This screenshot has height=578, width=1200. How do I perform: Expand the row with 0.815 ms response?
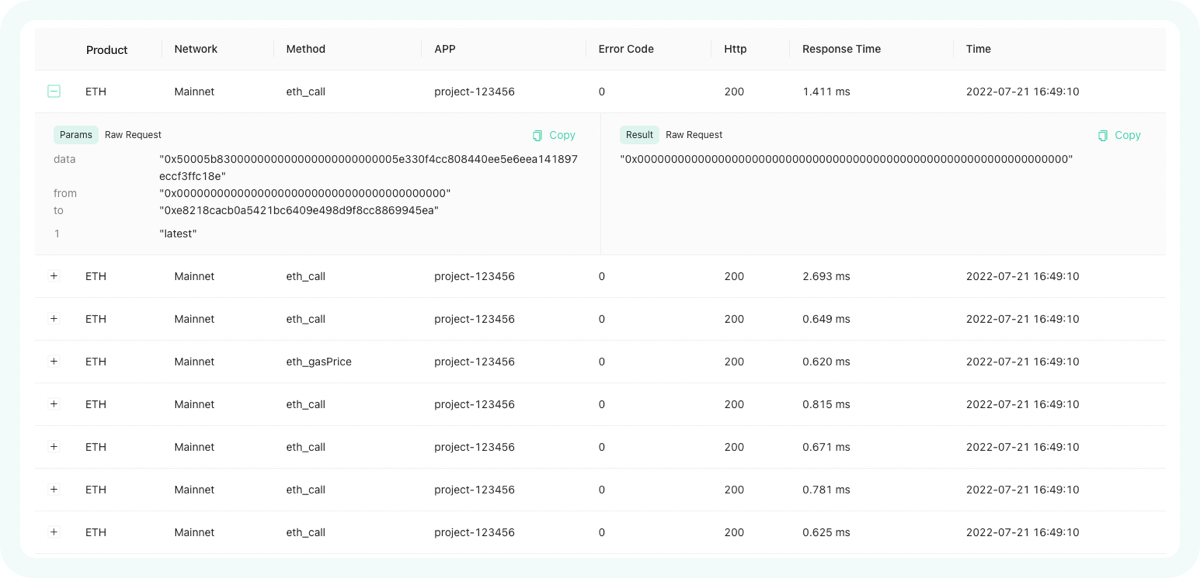[54, 404]
